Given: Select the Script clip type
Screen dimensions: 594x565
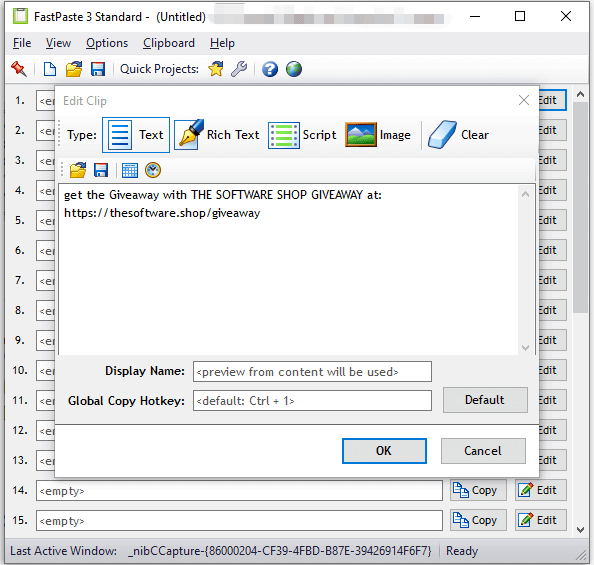Looking at the screenshot, I should point(302,135).
